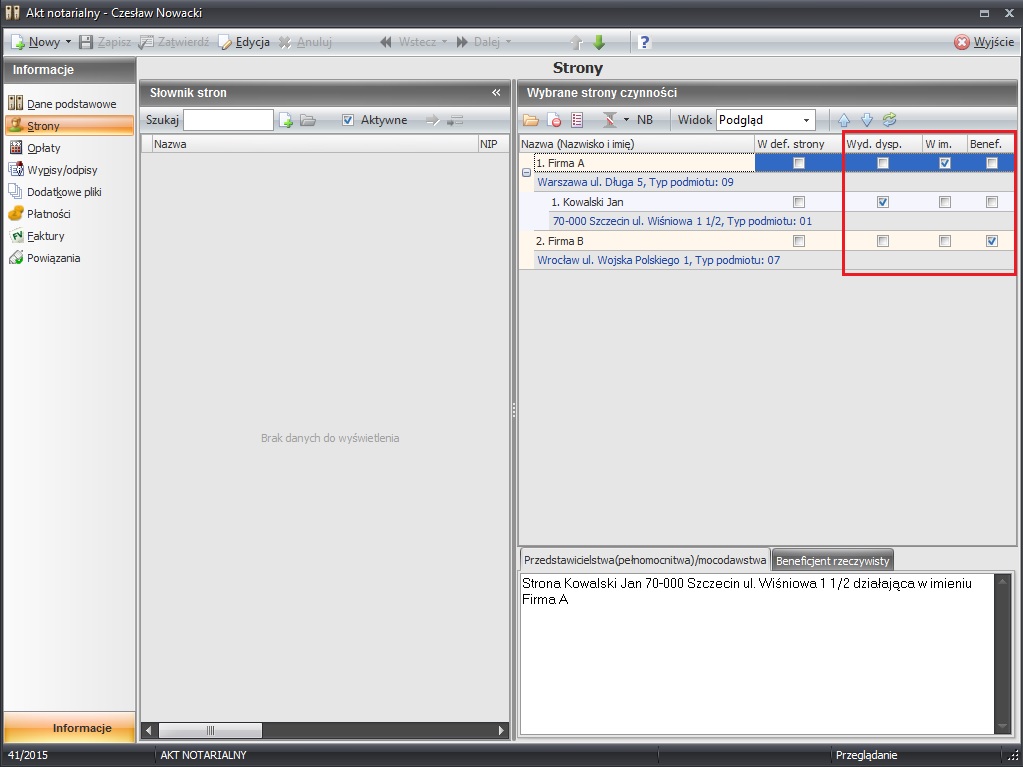Click the add new entry icon beside Szukaj
1023x767 pixels.
pos(286,120)
